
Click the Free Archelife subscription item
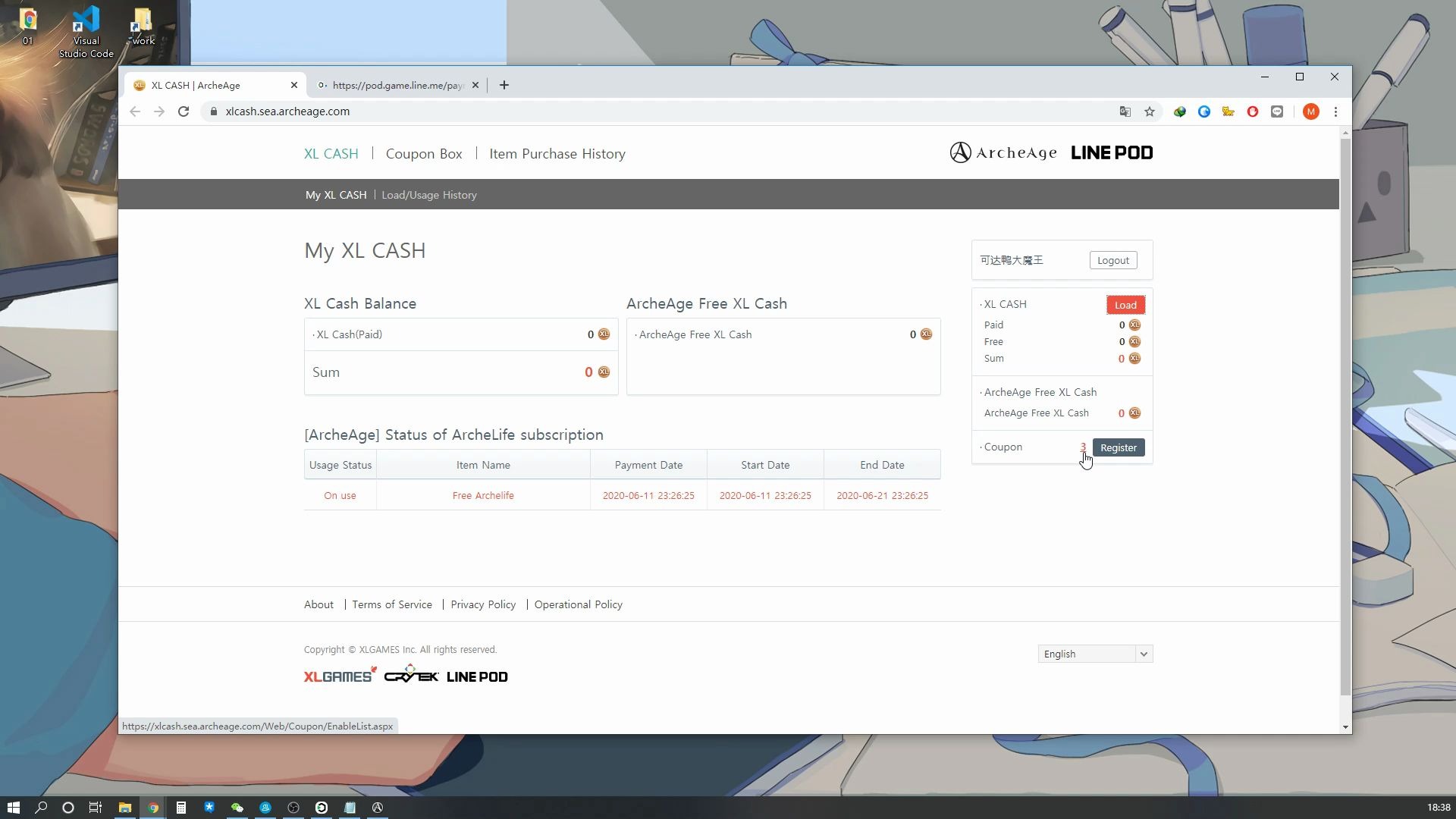pos(483,495)
